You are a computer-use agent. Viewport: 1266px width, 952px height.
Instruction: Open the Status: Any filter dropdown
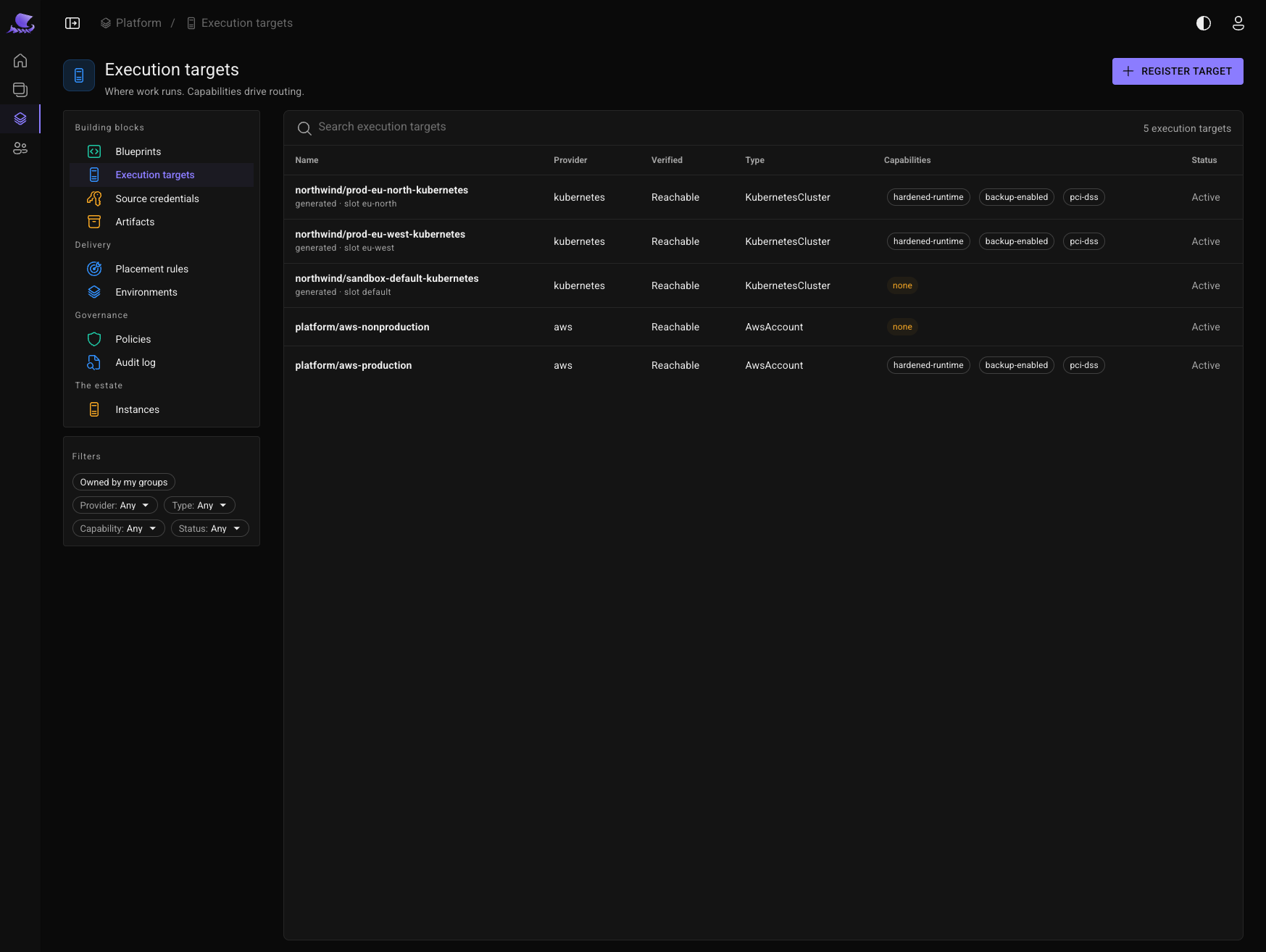pyautogui.click(x=210, y=528)
